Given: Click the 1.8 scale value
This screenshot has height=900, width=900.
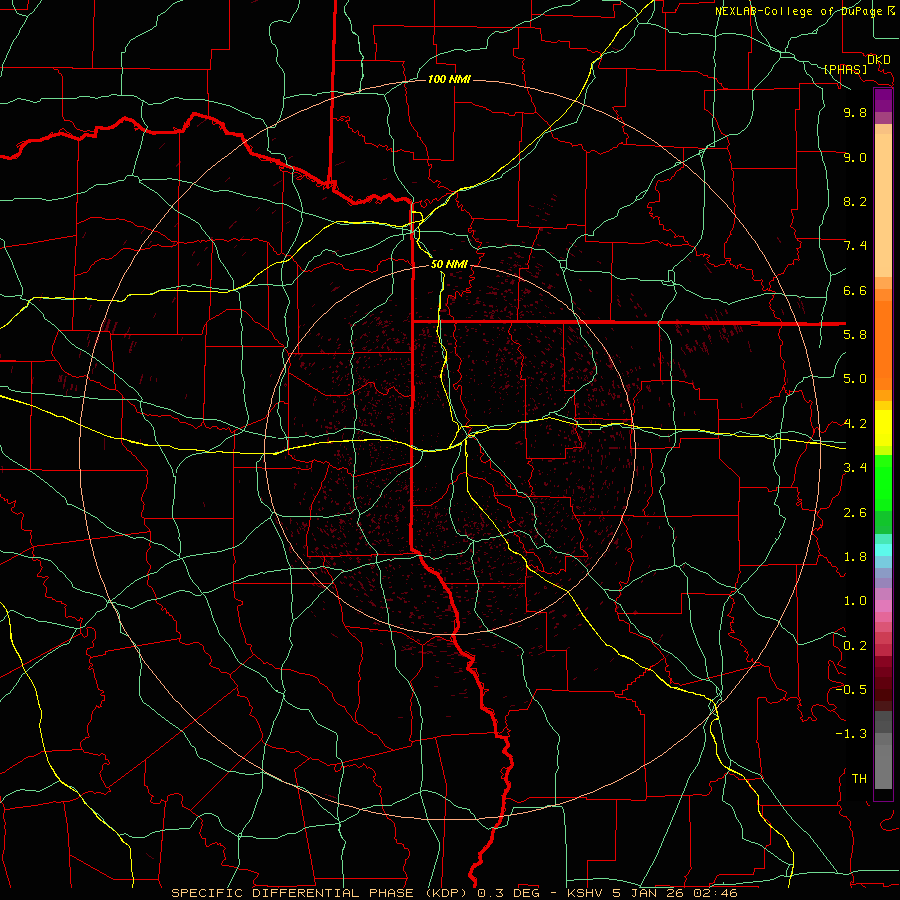Looking at the screenshot, I should pos(855,557).
